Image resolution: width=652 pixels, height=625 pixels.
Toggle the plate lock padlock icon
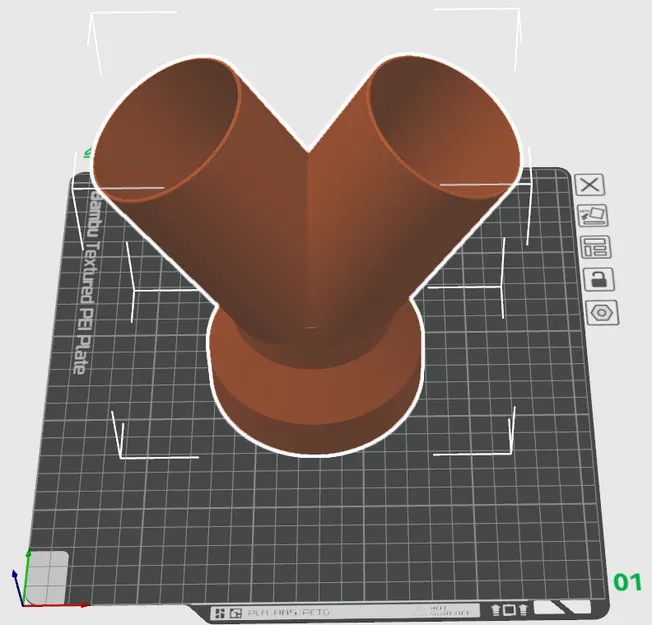[599, 279]
